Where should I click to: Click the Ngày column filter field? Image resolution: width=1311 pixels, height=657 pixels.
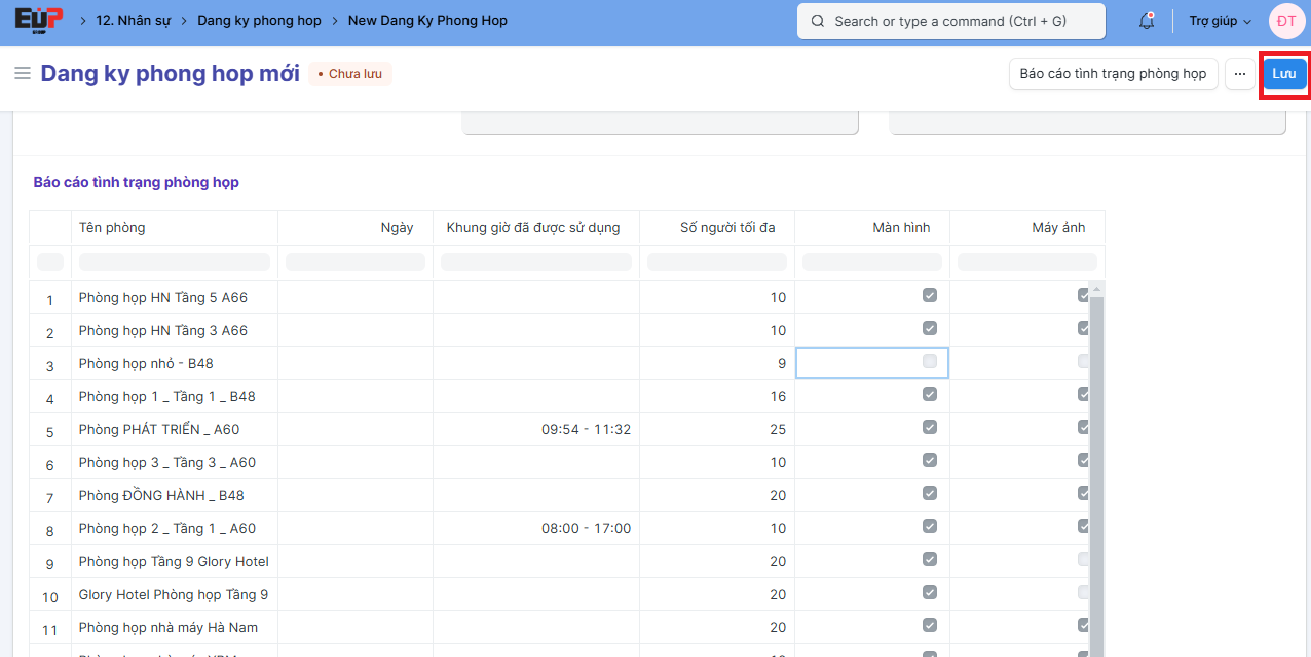point(355,262)
